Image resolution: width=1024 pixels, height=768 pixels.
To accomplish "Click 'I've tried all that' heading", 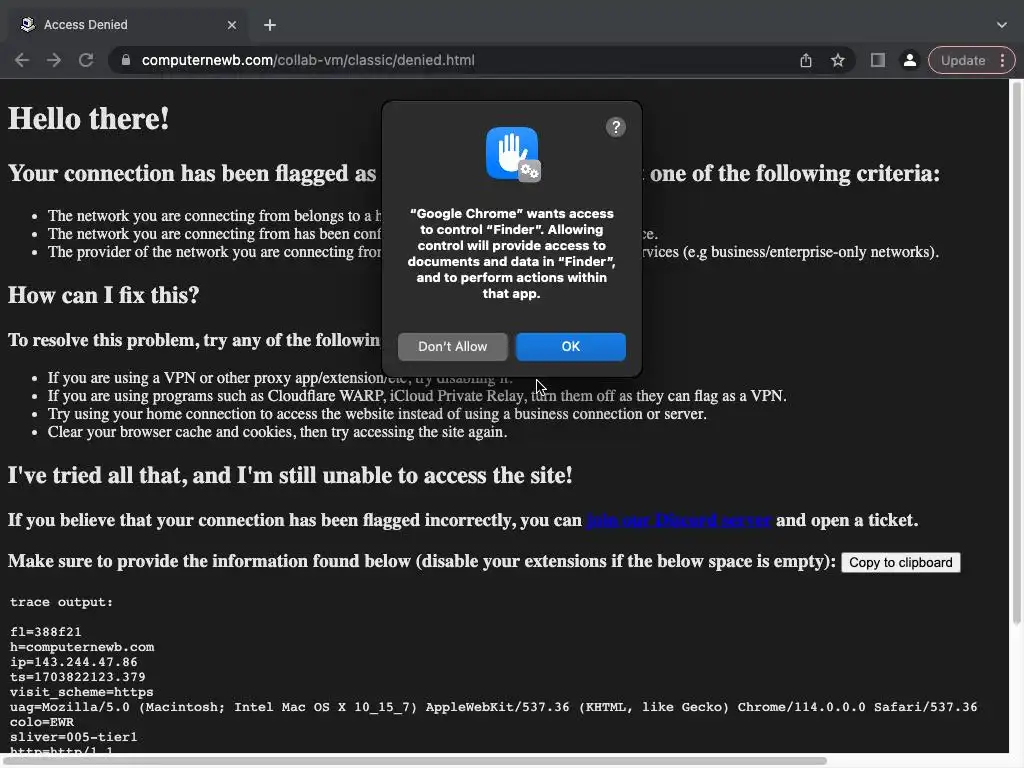I will 290,475.
